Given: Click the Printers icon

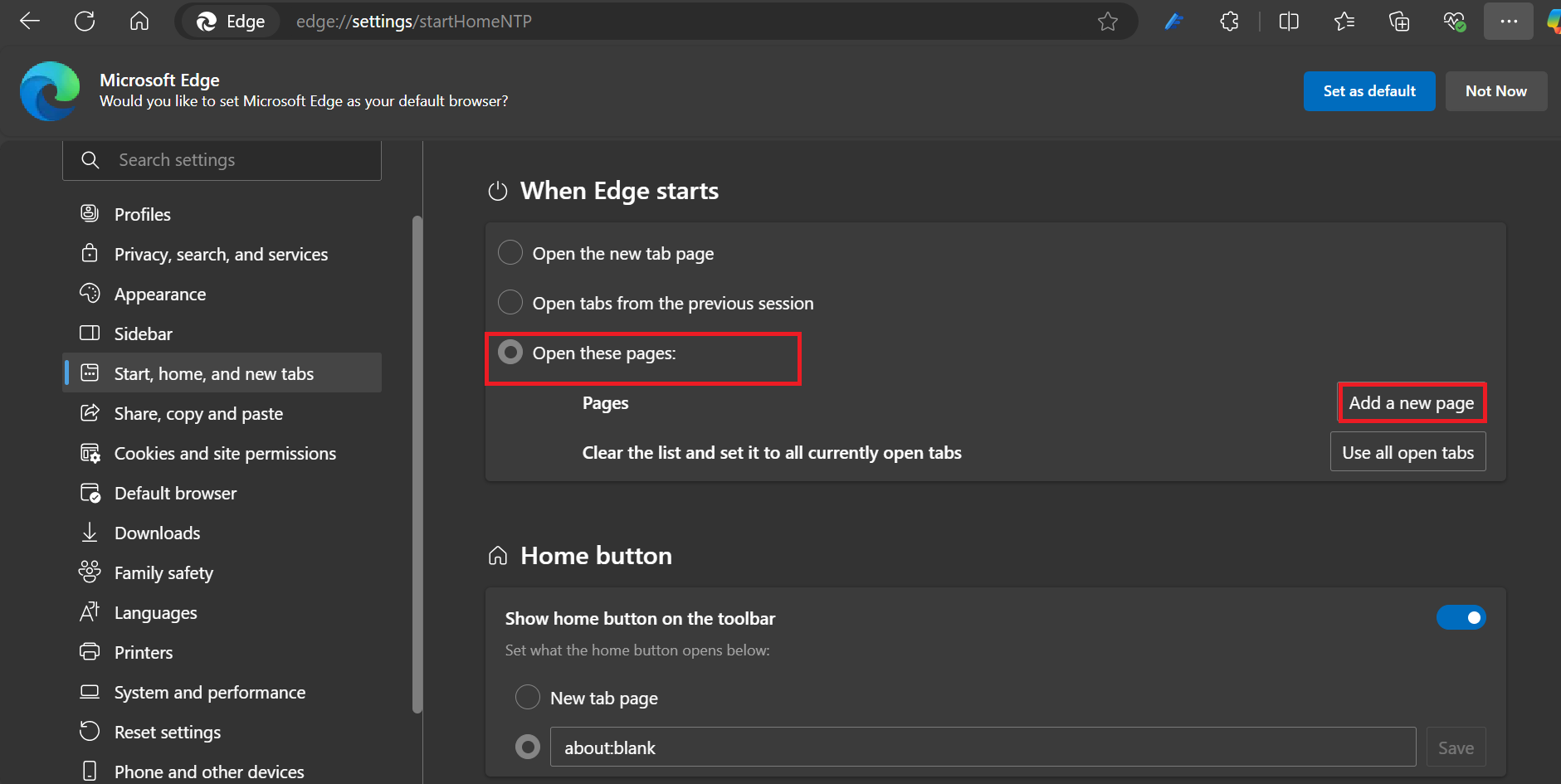Looking at the screenshot, I should tap(90, 651).
